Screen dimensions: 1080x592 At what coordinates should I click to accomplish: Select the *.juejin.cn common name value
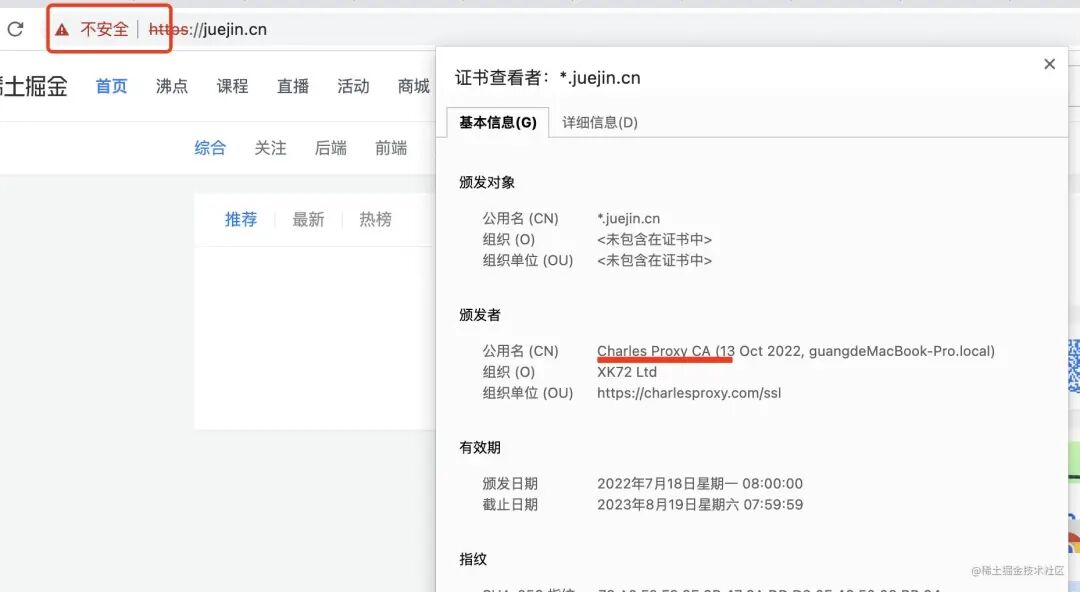coord(629,218)
